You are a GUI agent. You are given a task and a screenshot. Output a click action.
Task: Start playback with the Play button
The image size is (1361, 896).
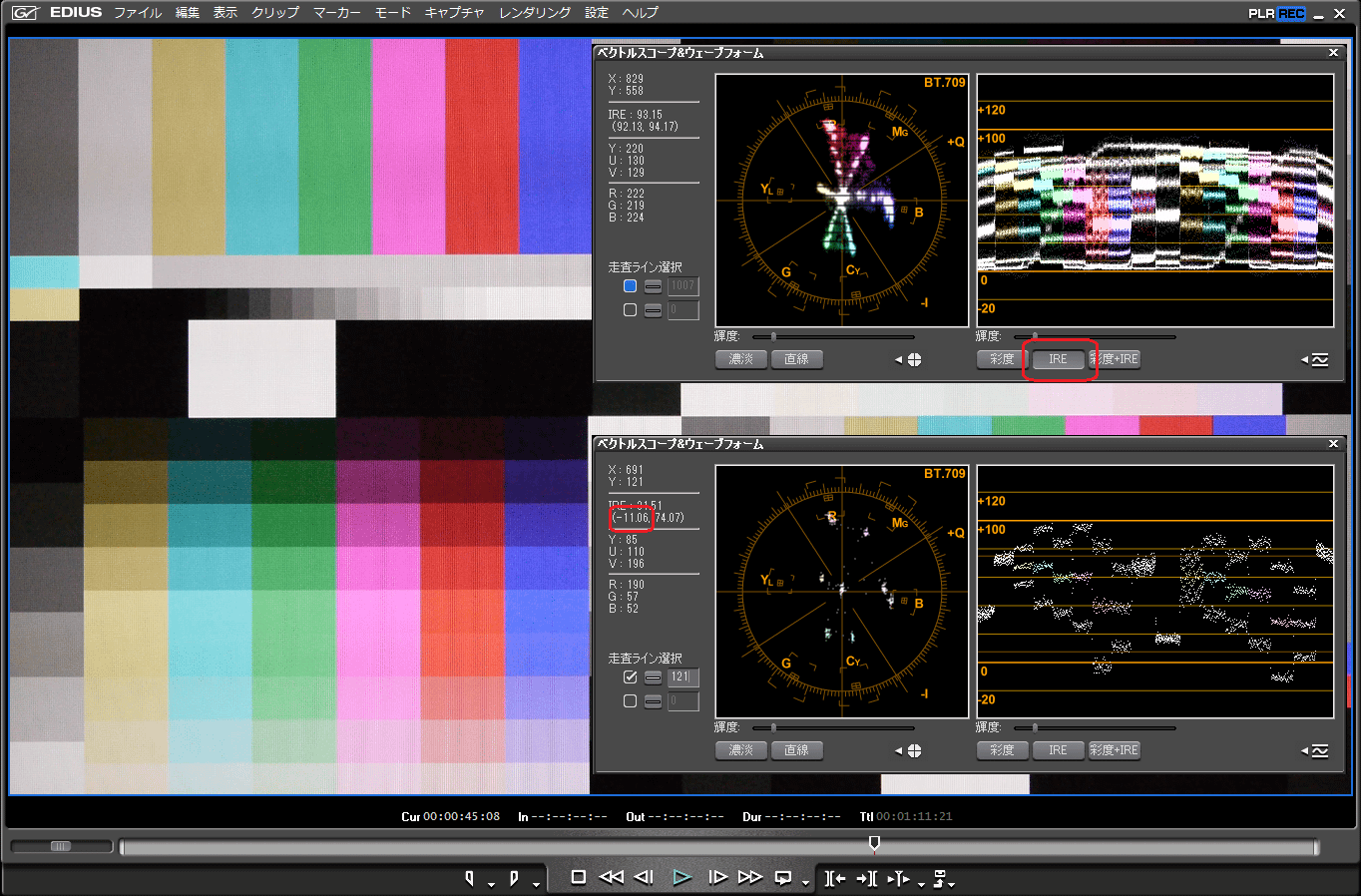pos(681,877)
